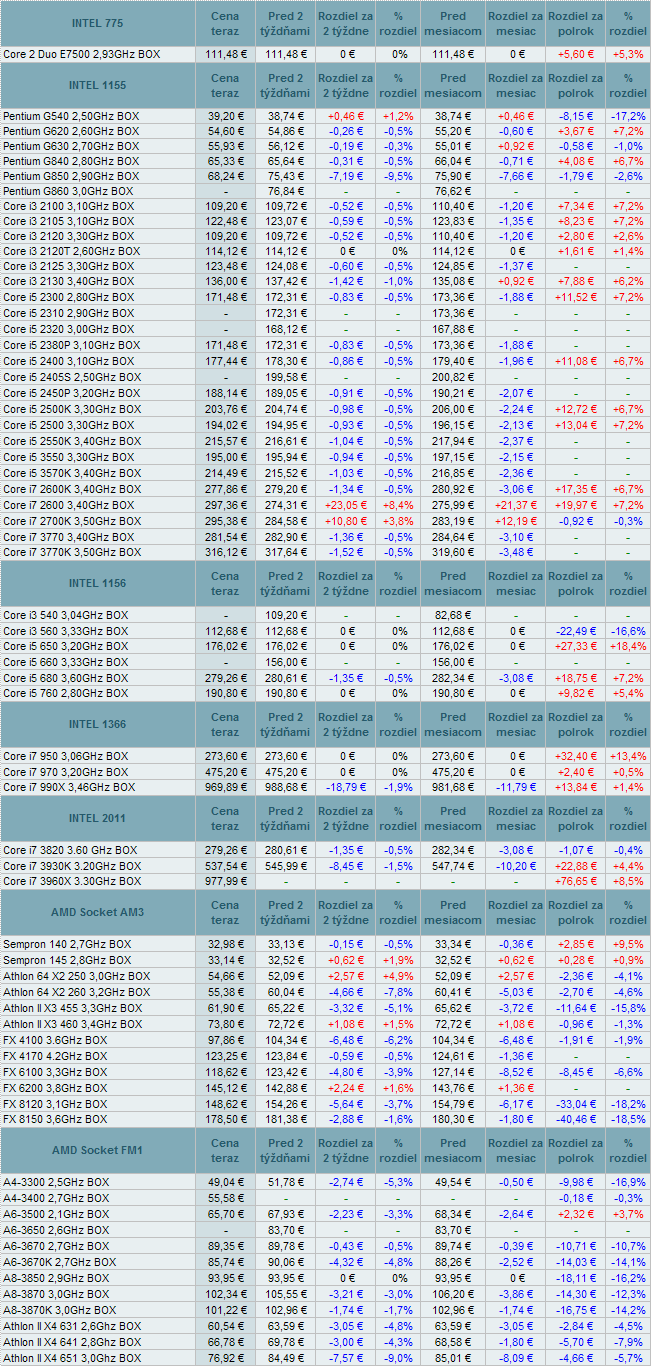Screen dimensions: 651x1366
Task: Click -22,49 € half-year difference for Core i3 560
Action: point(576,630)
